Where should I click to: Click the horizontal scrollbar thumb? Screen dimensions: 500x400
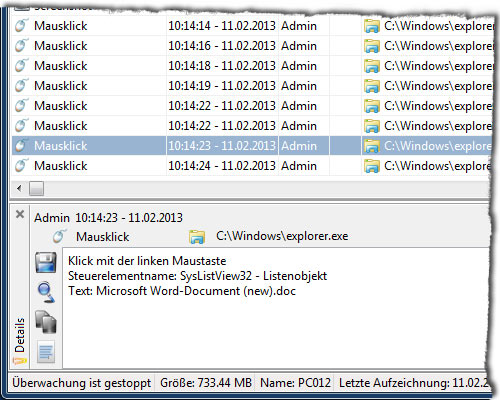pyautogui.click(x=36, y=189)
